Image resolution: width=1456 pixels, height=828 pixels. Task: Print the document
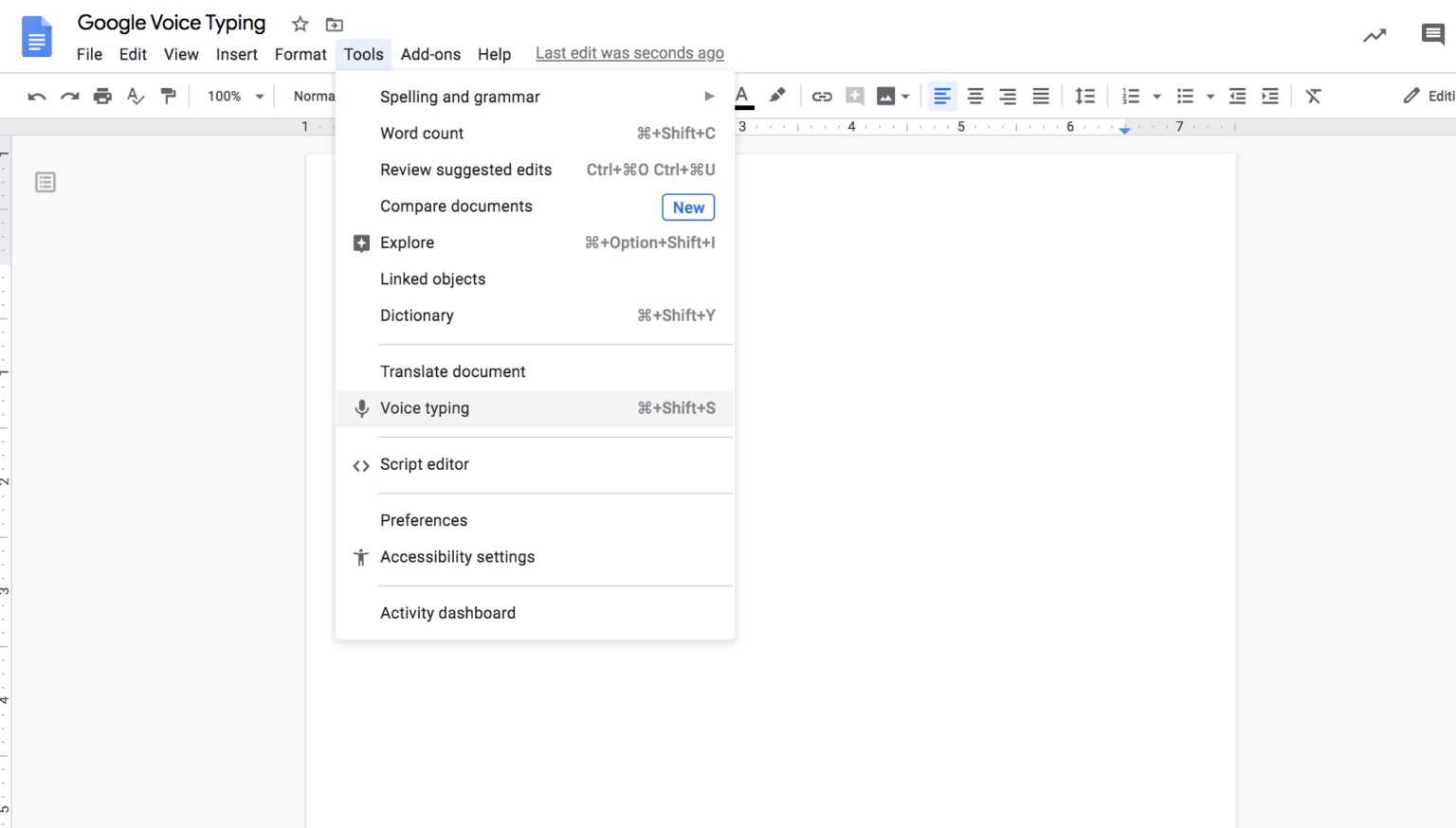pos(102,96)
